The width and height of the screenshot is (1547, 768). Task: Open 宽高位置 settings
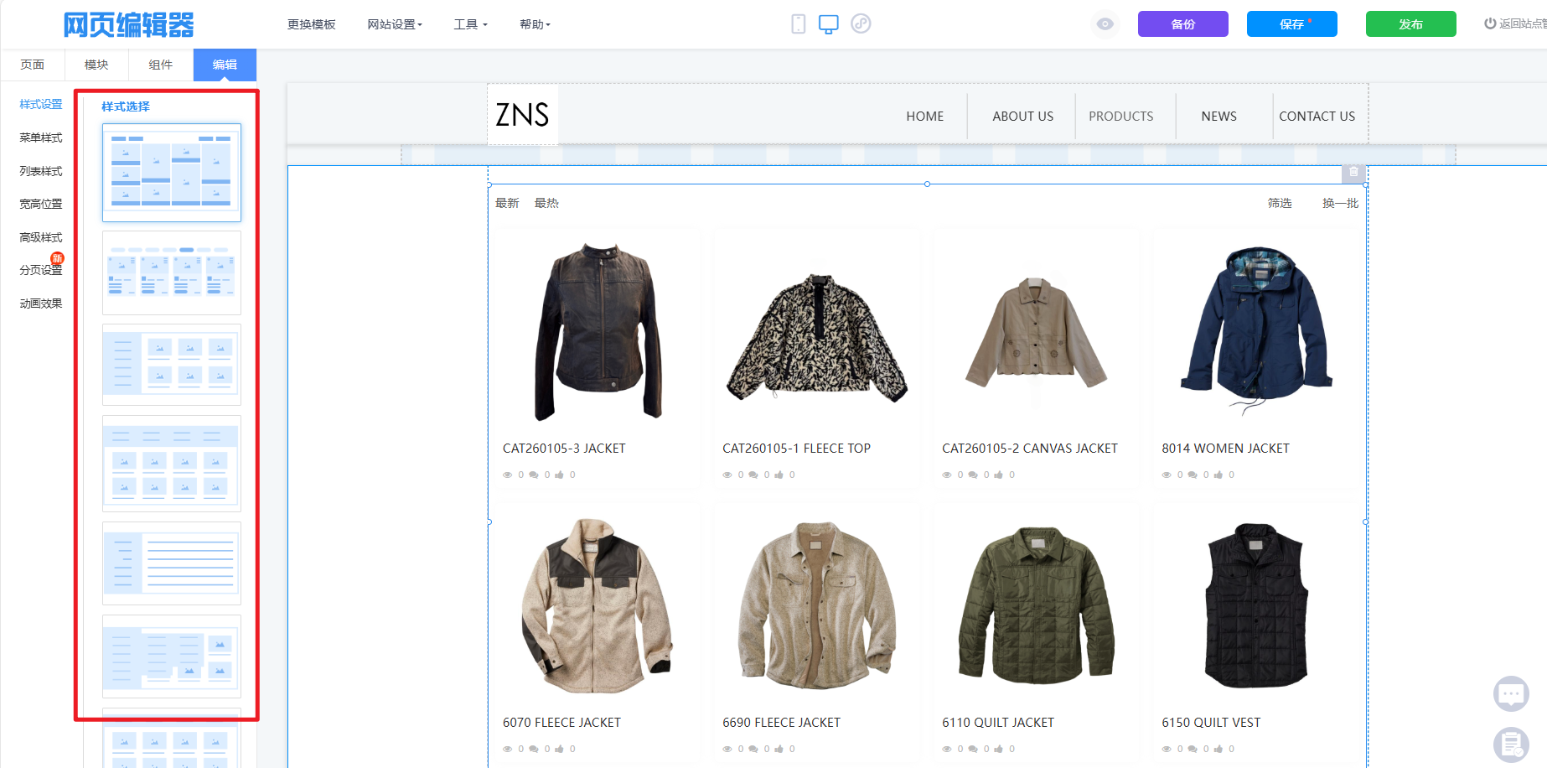(x=41, y=204)
